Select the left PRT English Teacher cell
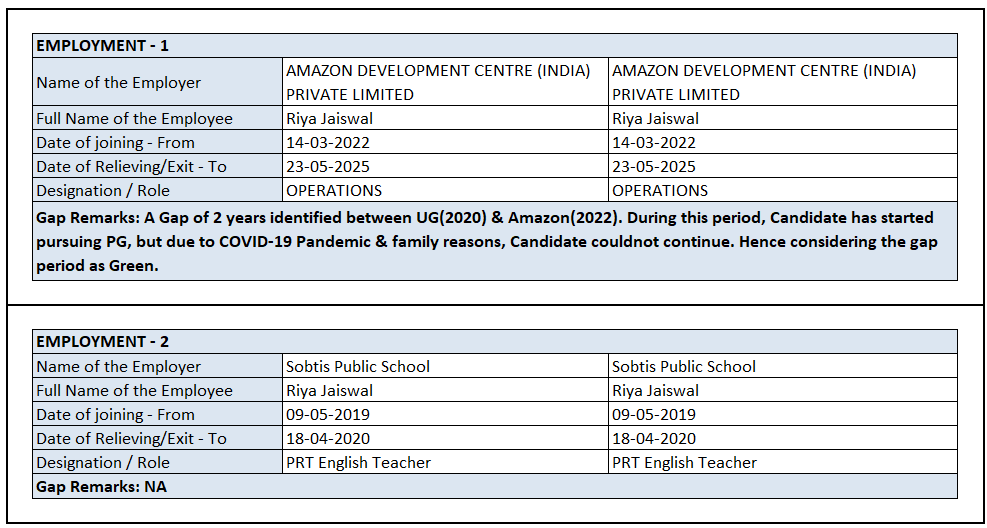 (x=359, y=463)
